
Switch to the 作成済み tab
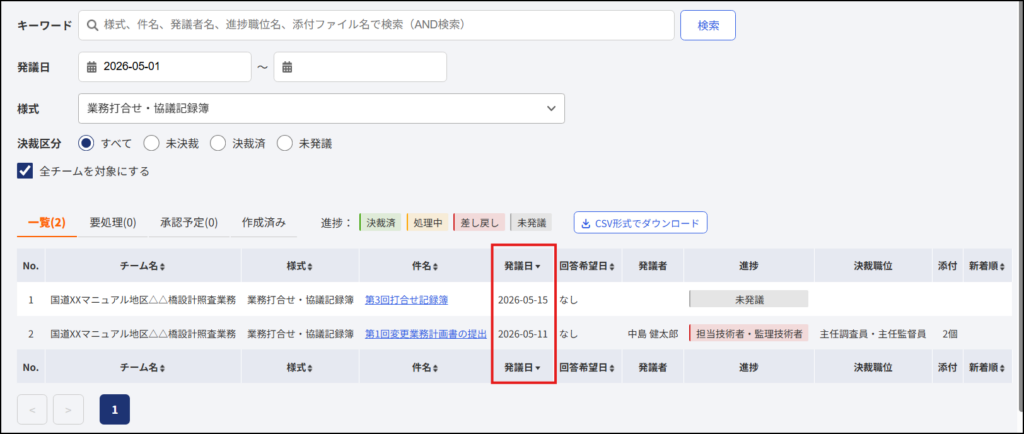click(x=263, y=223)
